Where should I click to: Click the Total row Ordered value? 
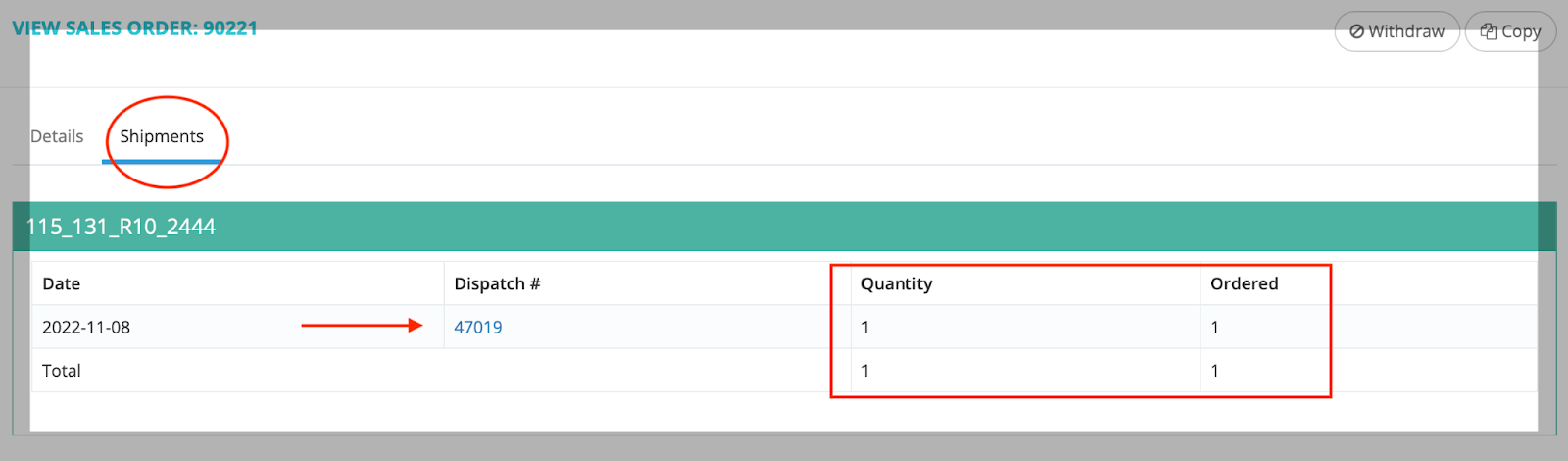(1215, 371)
